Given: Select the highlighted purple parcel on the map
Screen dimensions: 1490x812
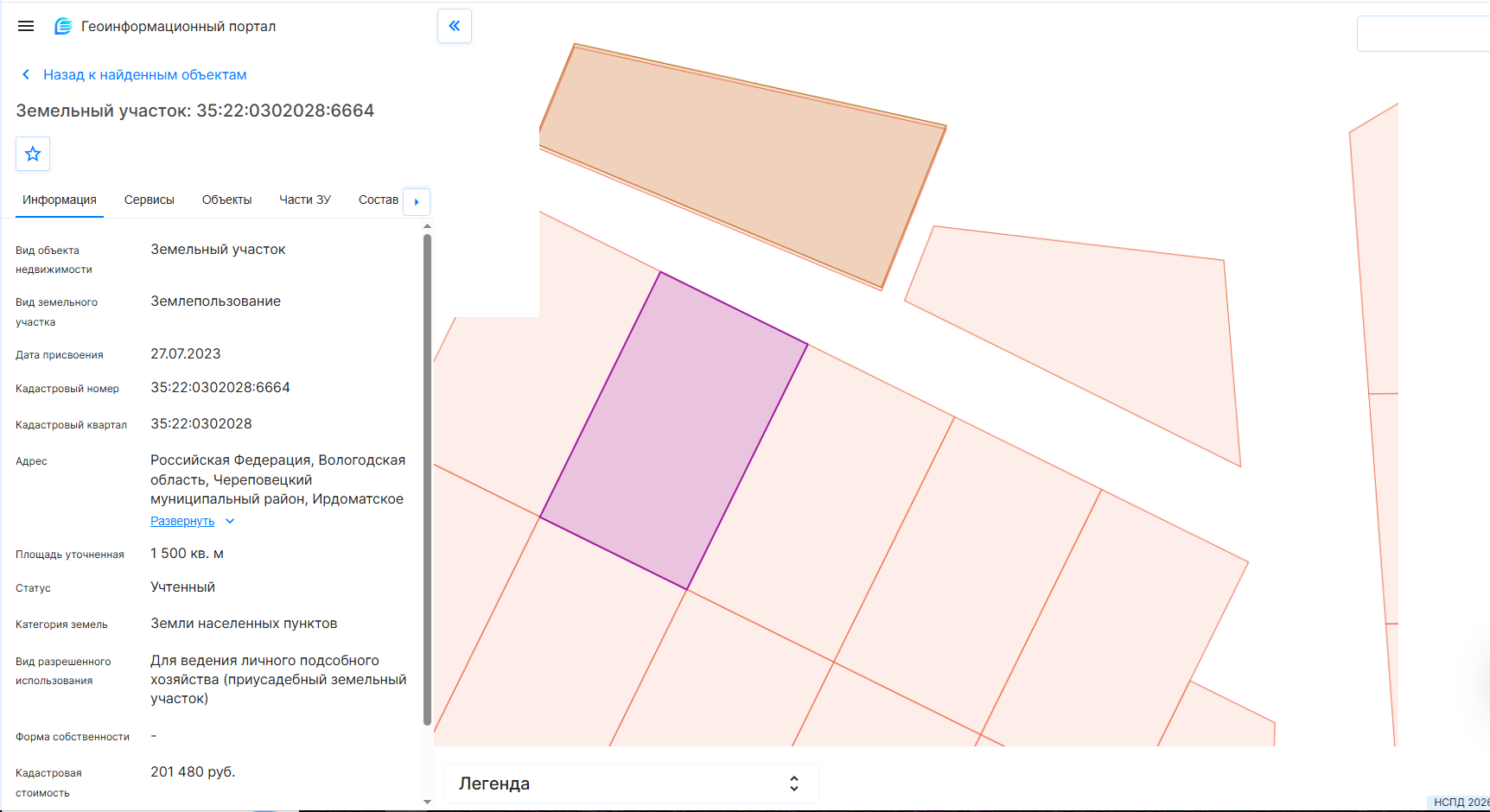Looking at the screenshot, I should [x=674, y=432].
